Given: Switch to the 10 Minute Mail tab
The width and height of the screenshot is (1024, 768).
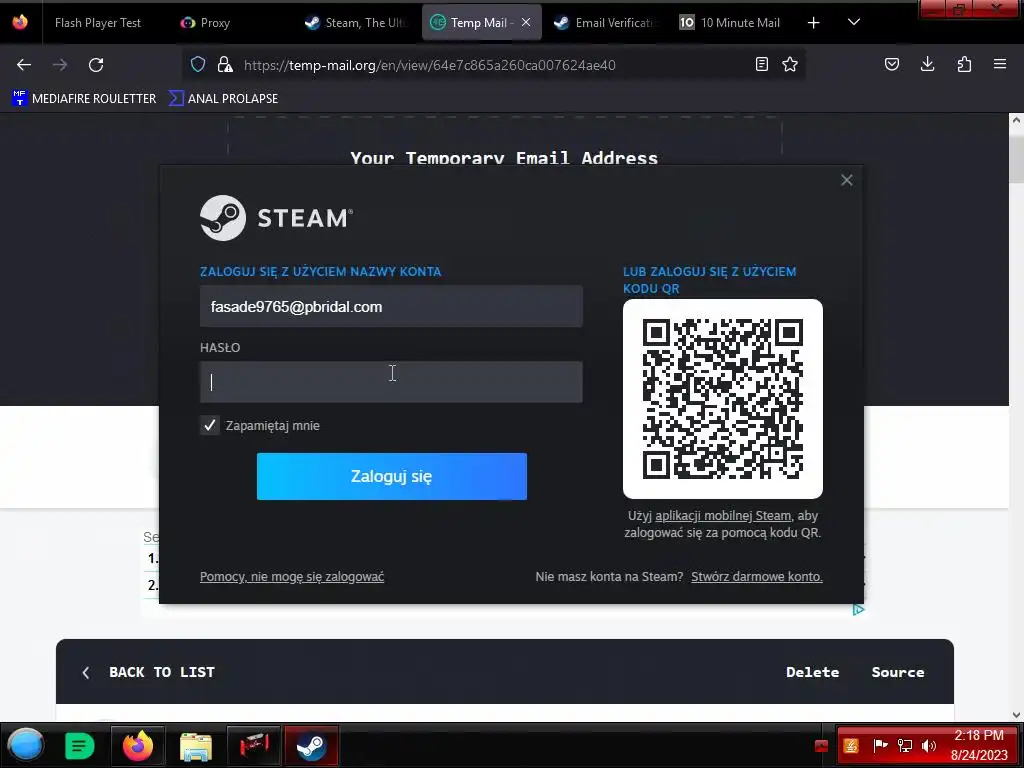Looking at the screenshot, I should pos(731,23).
